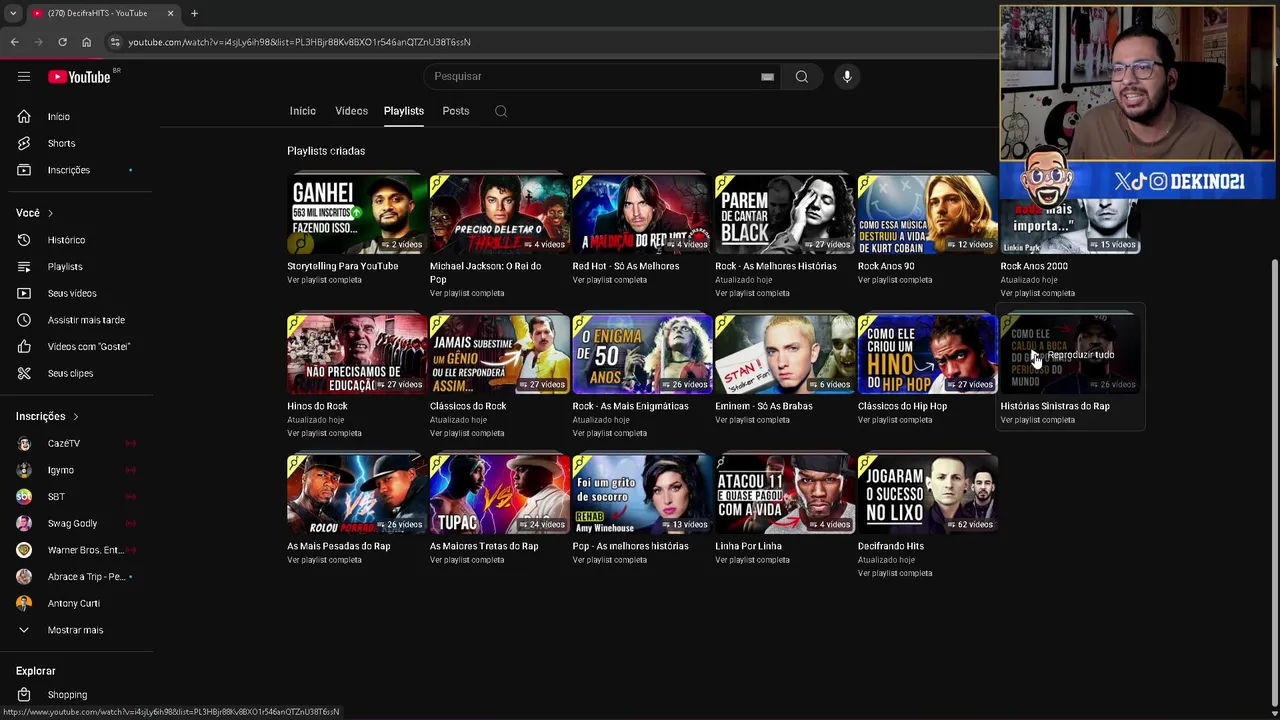This screenshot has width=1280, height=720.
Task: Open a new browser tab
Action: 194,13
